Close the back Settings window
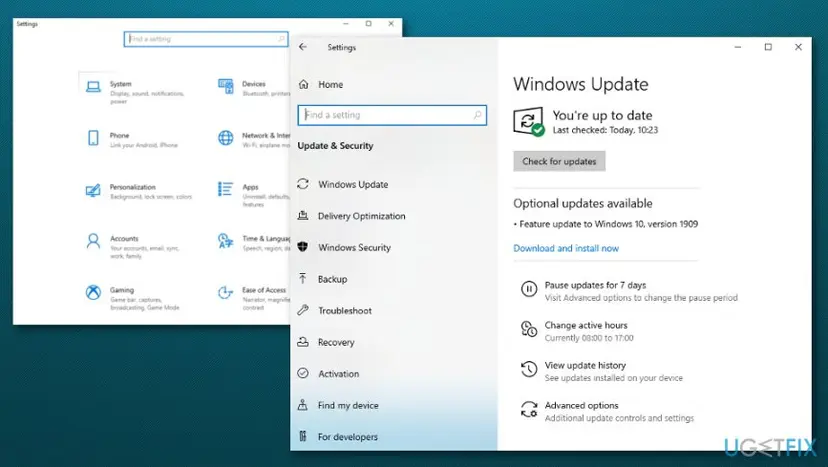The width and height of the screenshot is (828, 467). coord(391,24)
